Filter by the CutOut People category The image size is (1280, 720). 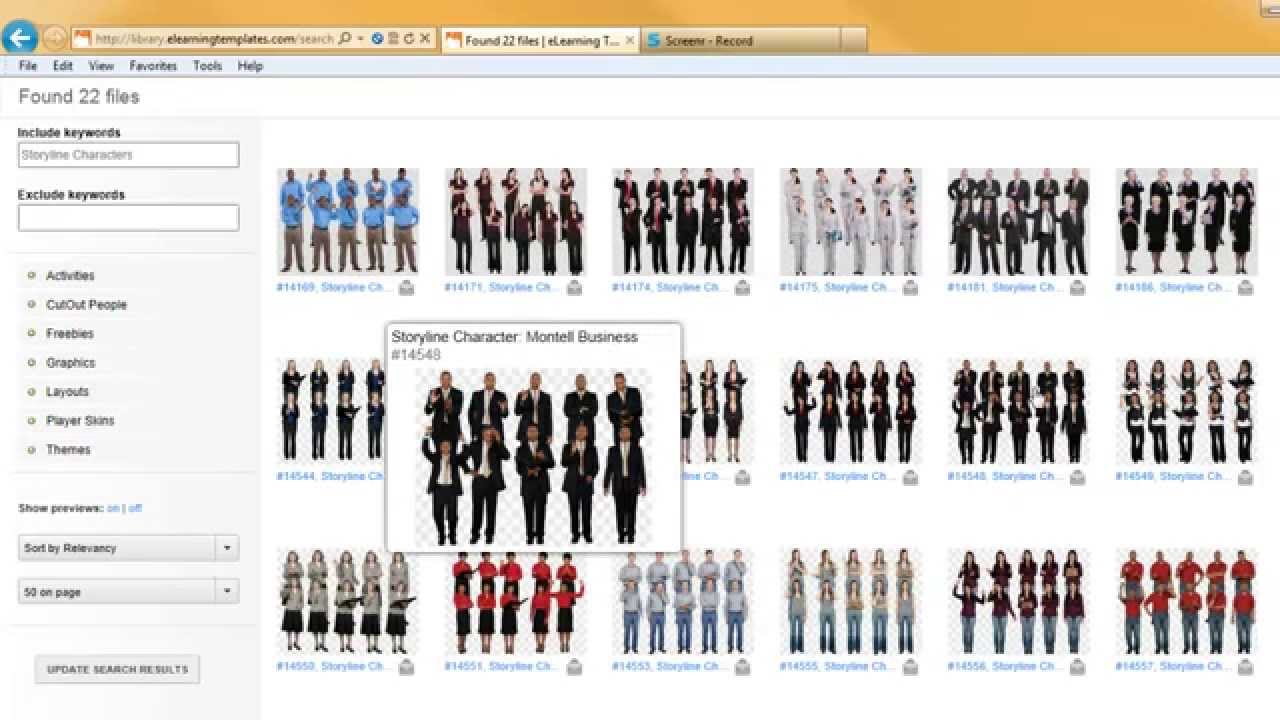click(x=86, y=304)
